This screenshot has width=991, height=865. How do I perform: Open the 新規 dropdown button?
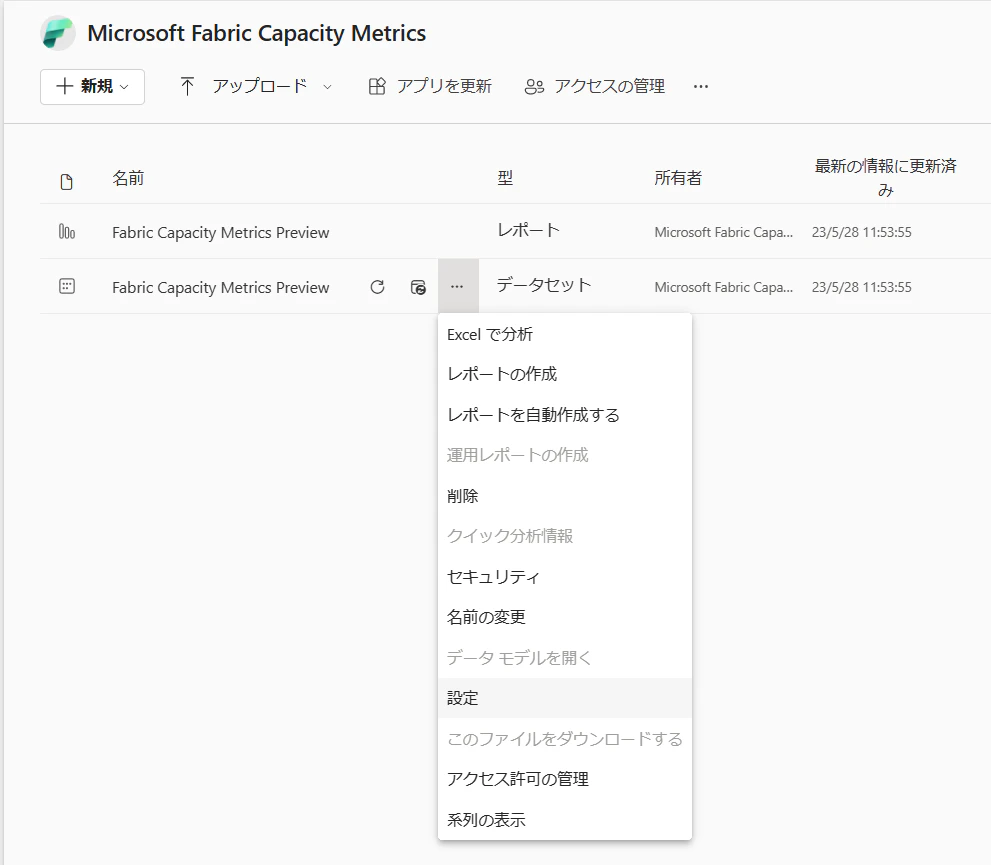92,87
